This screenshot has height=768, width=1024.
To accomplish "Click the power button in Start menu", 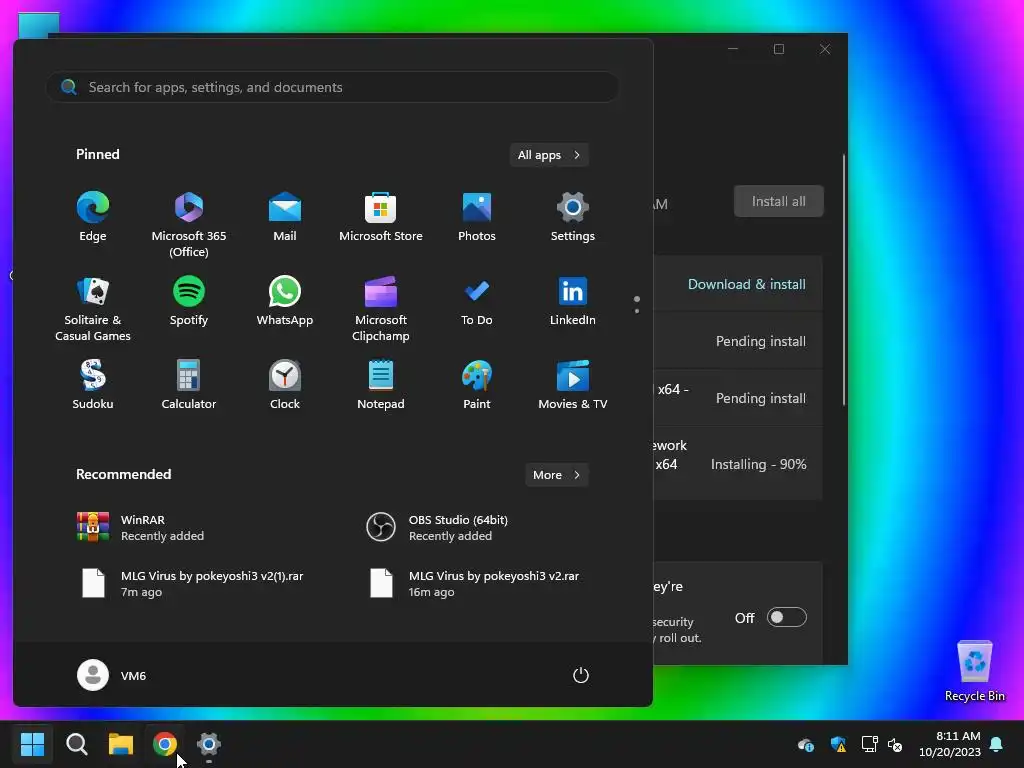I will pyautogui.click(x=581, y=675).
